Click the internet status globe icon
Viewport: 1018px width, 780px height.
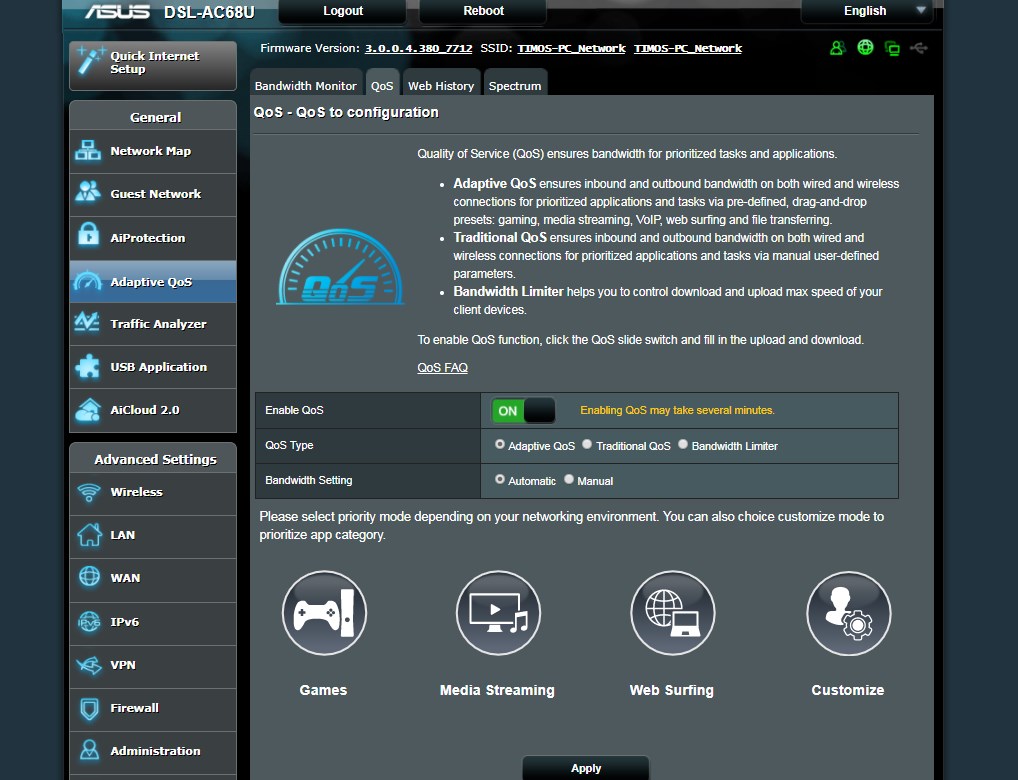(x=865, y=47)
